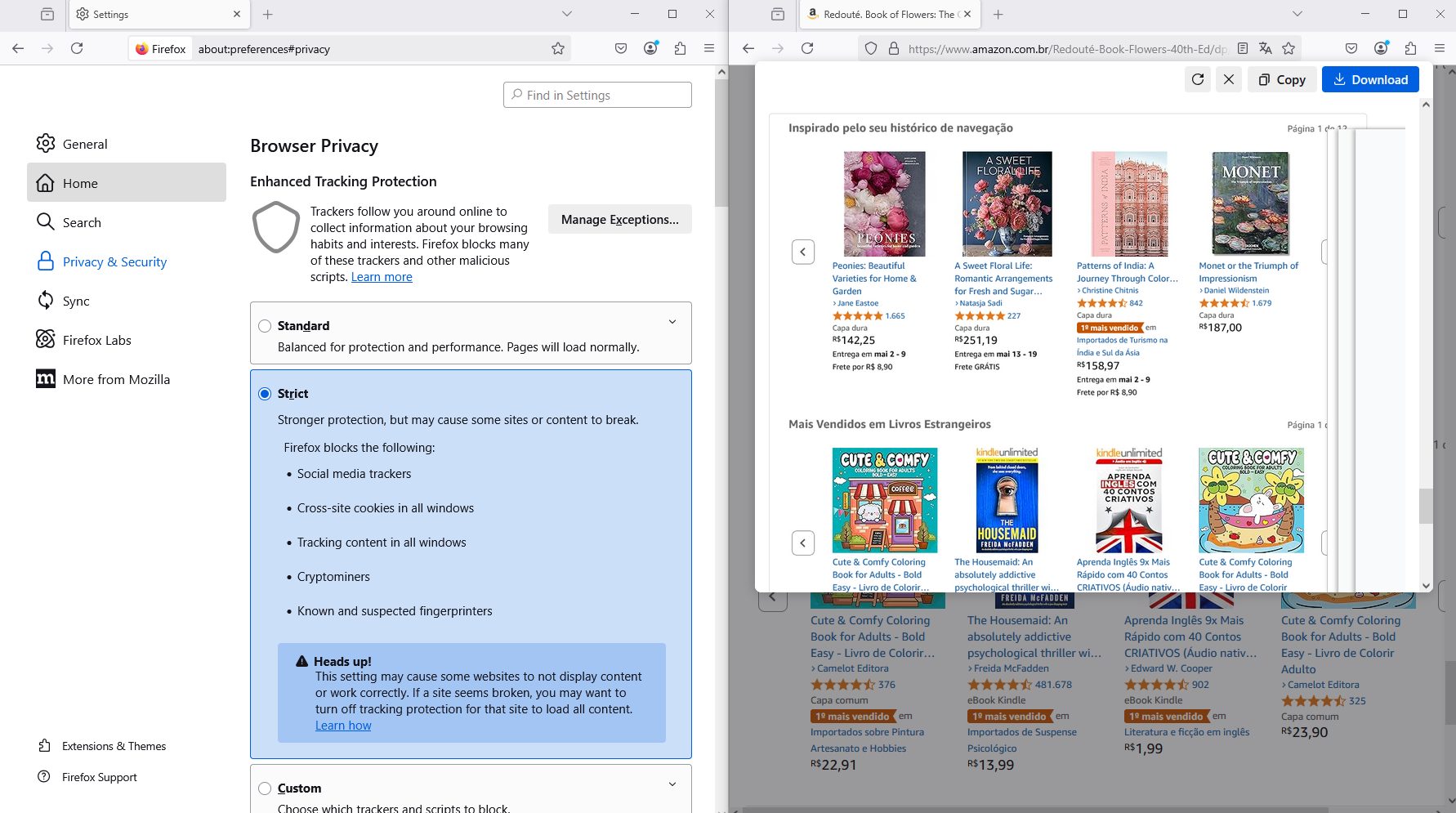Open More from Mozilla category
Image resolution: width=1456 pixels, height=813 pixels.
(127, 378)
